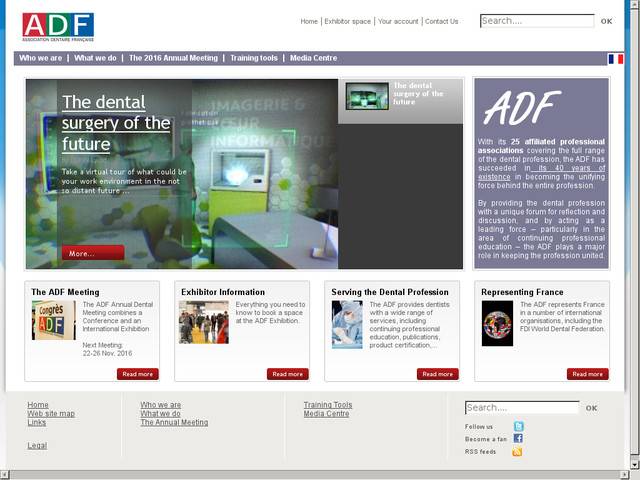Click the Become a fan label
The width and height of the screenshot is (640, 480).
click(486, 439)
